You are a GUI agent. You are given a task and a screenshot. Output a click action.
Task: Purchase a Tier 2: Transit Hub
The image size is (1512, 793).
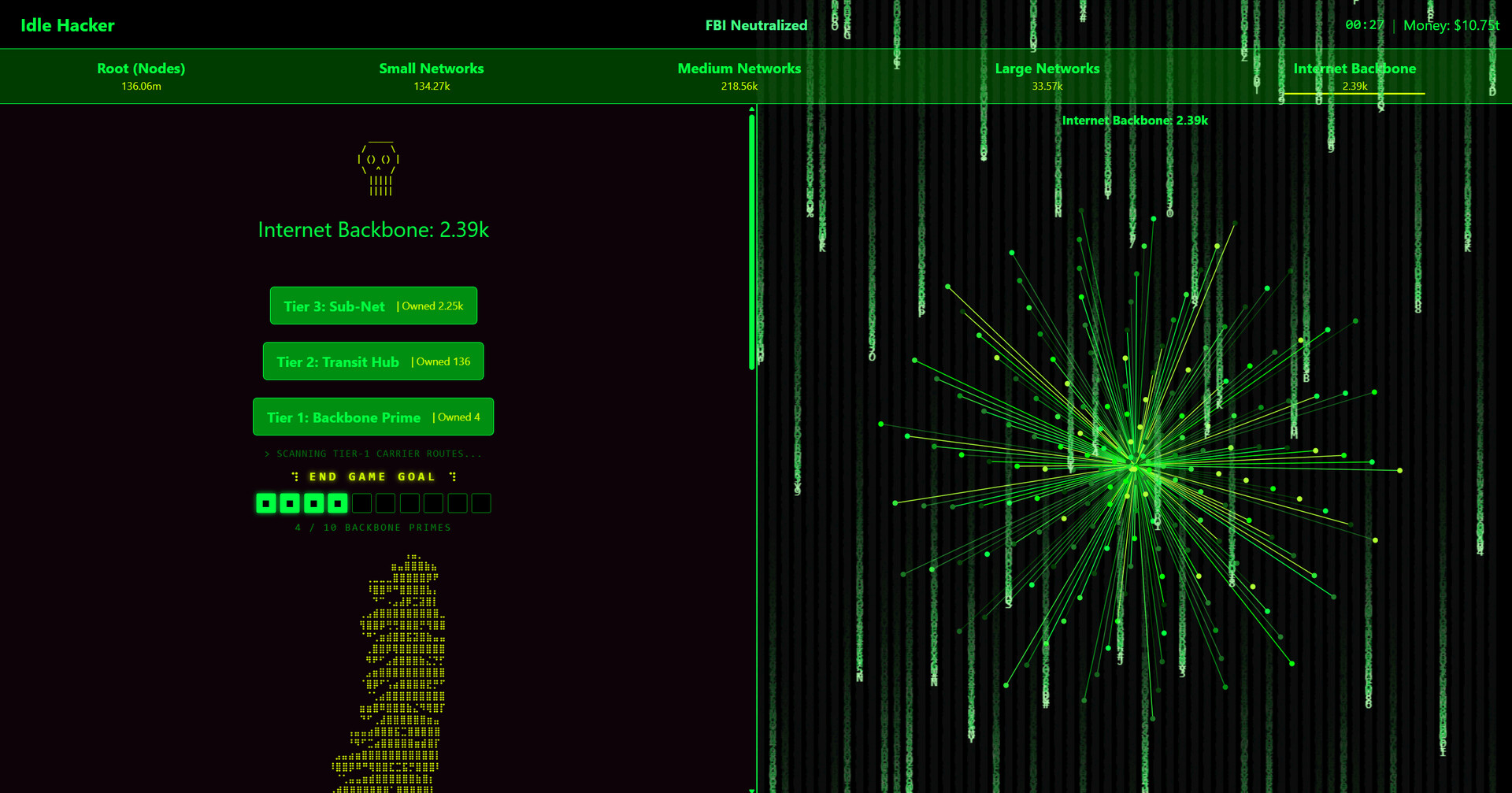373,361
